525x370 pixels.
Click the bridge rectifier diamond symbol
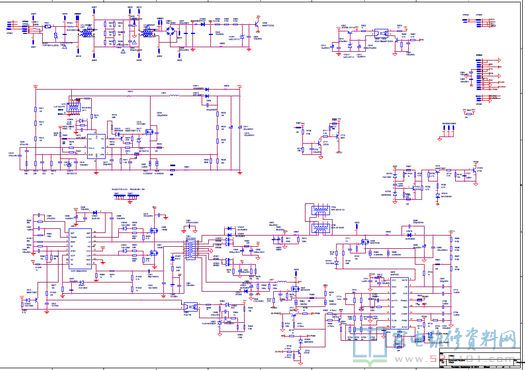[x=171, y=31]
